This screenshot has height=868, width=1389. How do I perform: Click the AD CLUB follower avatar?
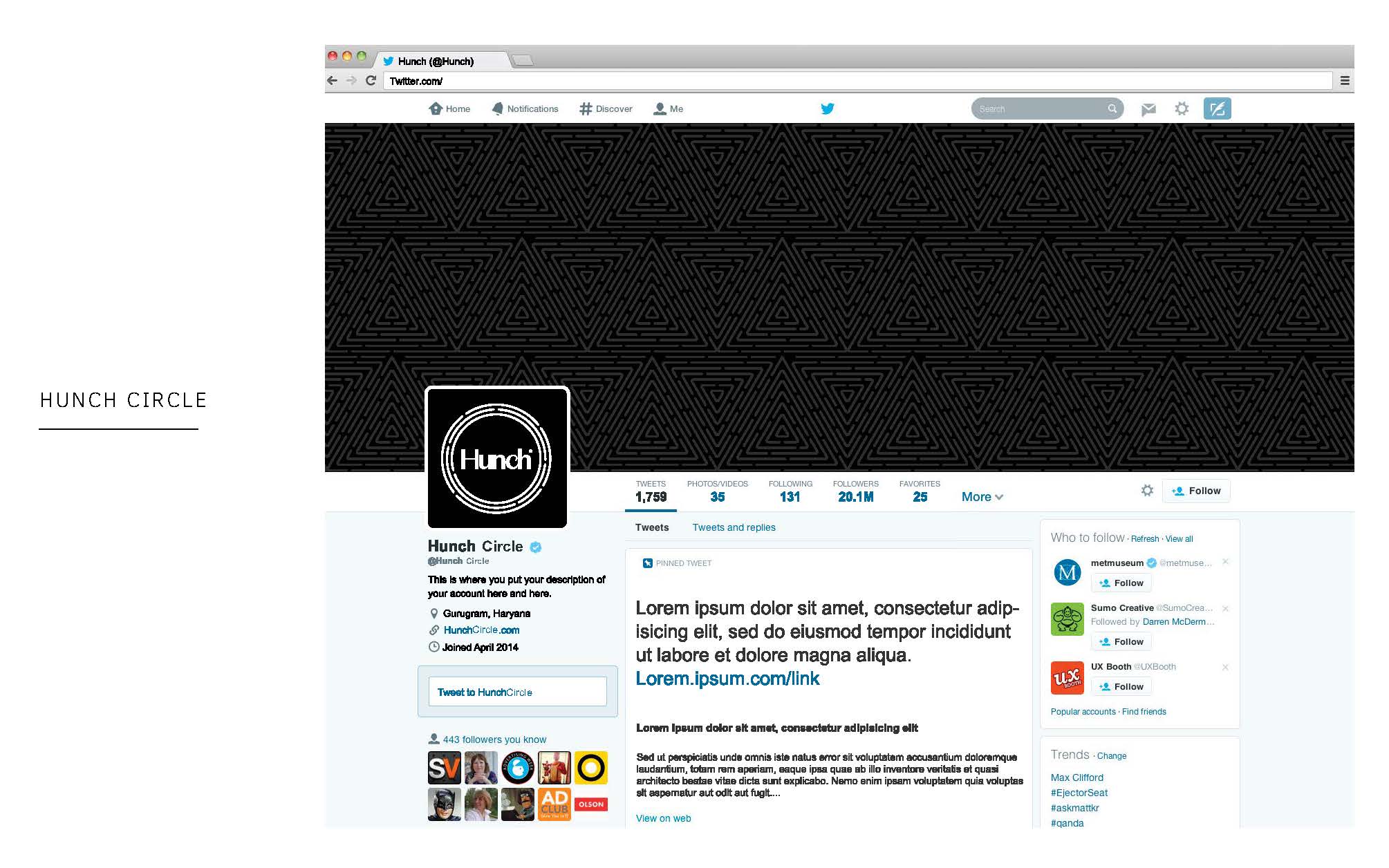click(x=554, y=804)
